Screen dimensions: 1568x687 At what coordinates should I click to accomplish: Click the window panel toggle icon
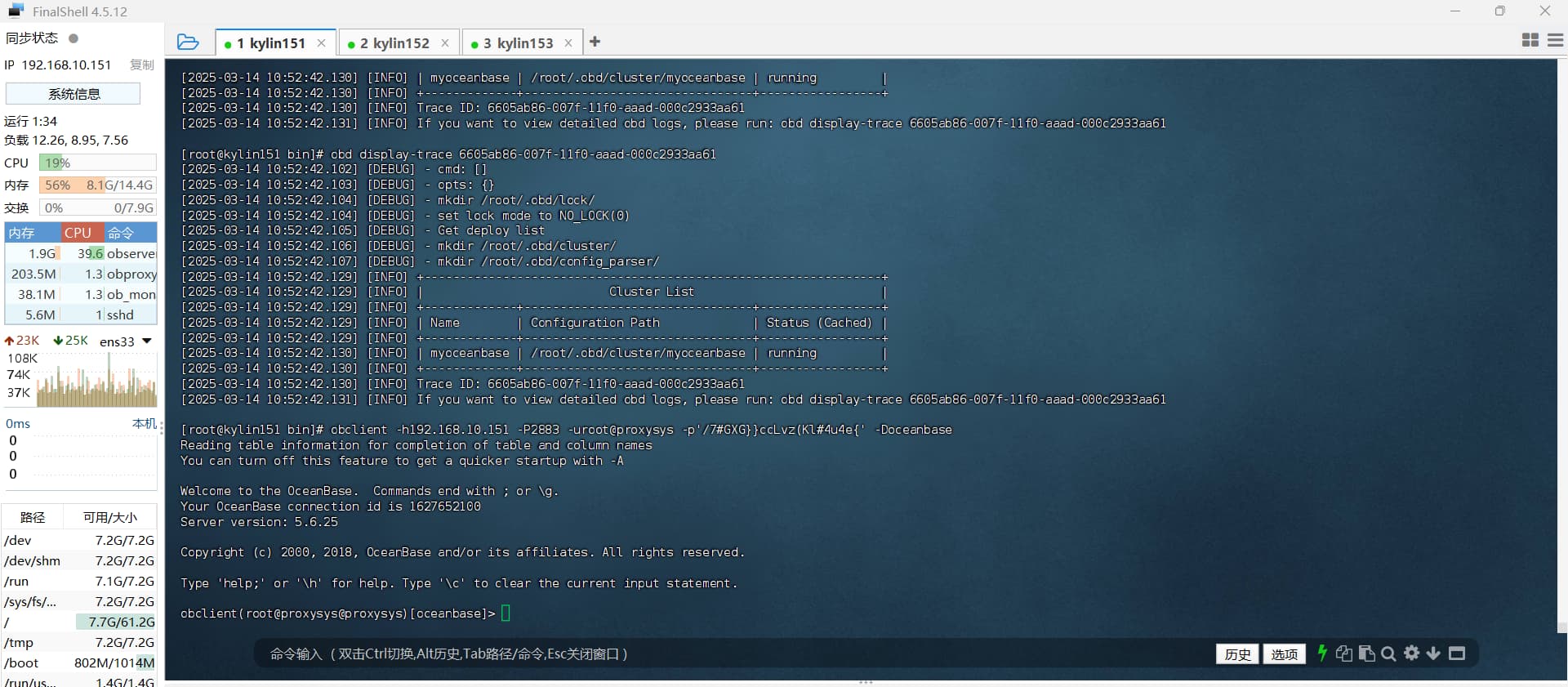(1457, 654)
